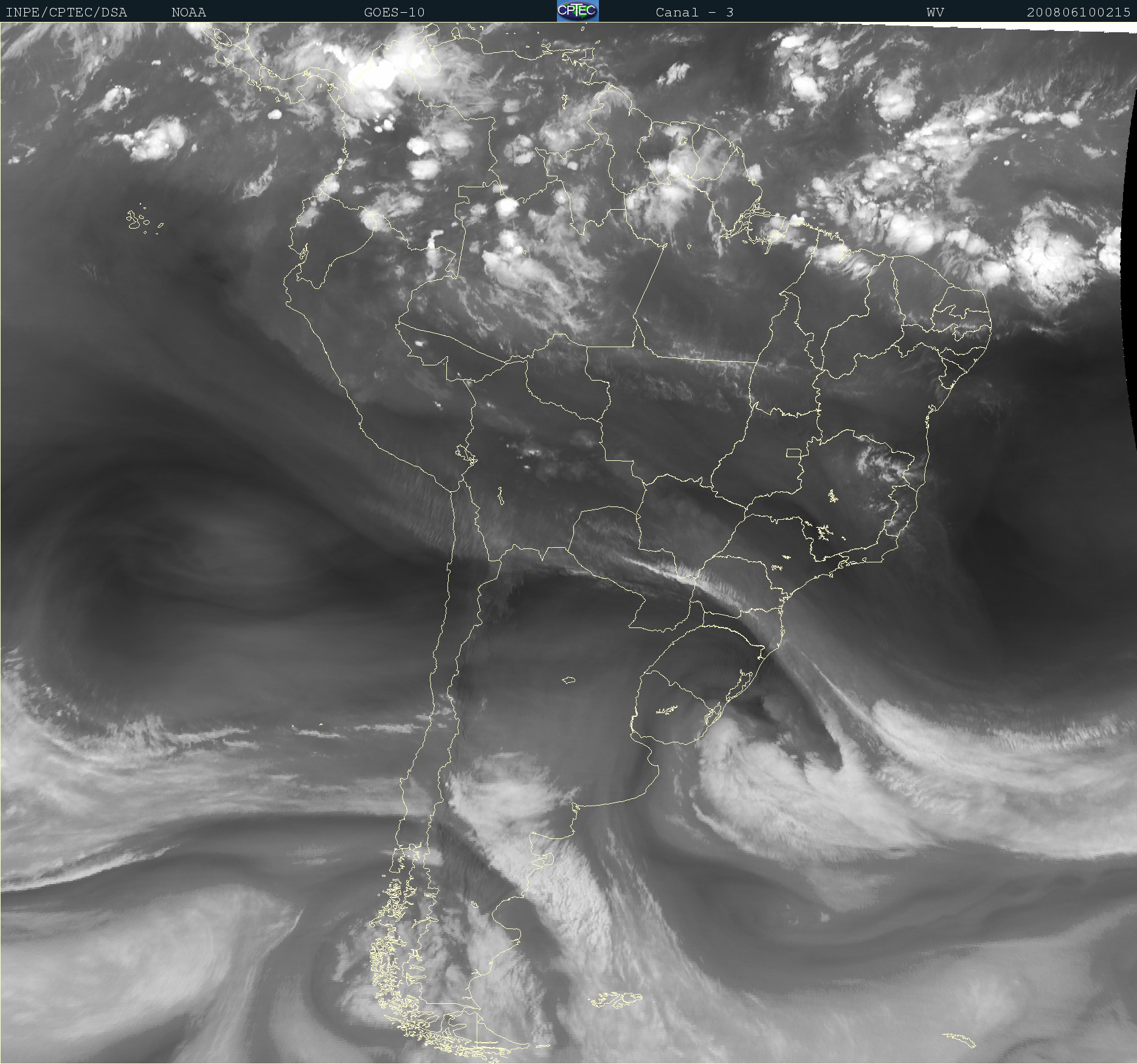Image resolution: width=1137 pixels, height=1064 pixels.
Task: Click the 200806100215 timestamp
Action: click(1079, 12)
